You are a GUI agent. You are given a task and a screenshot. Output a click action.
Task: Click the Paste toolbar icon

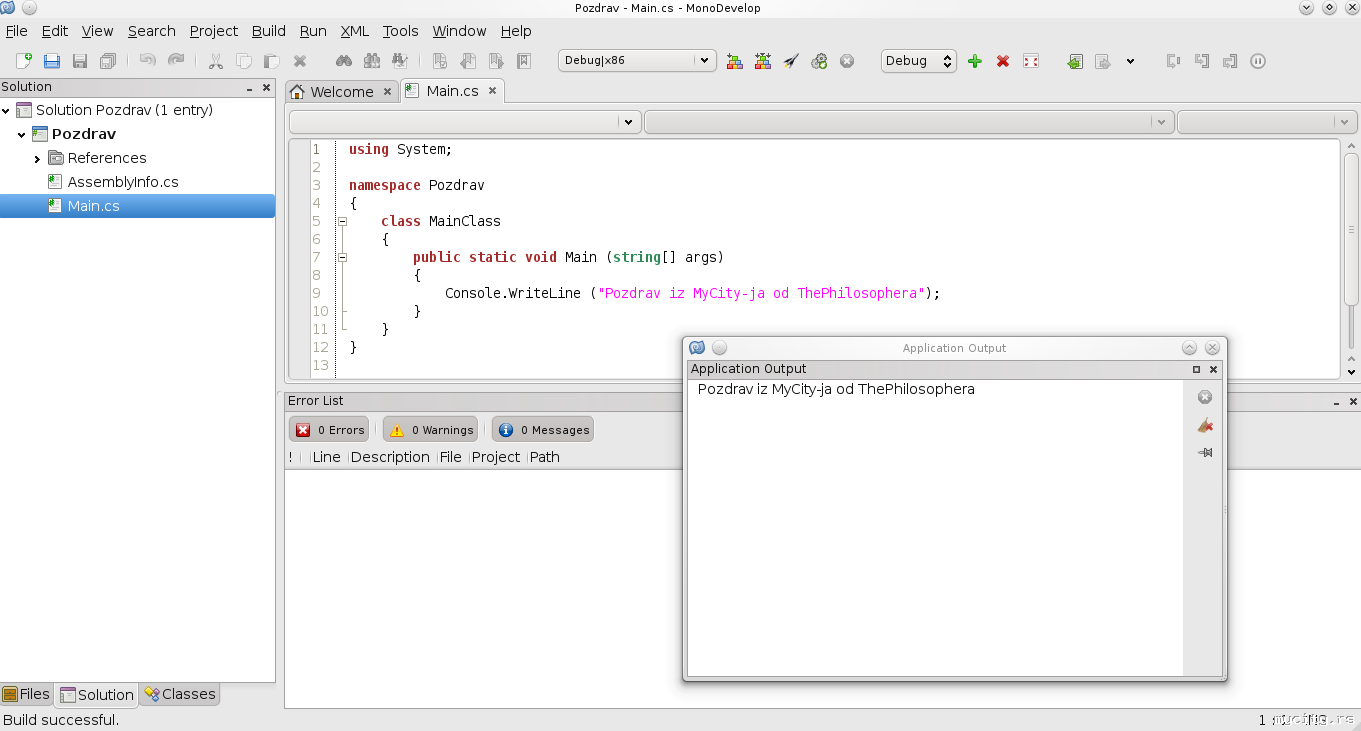click(x=271, y=61)
